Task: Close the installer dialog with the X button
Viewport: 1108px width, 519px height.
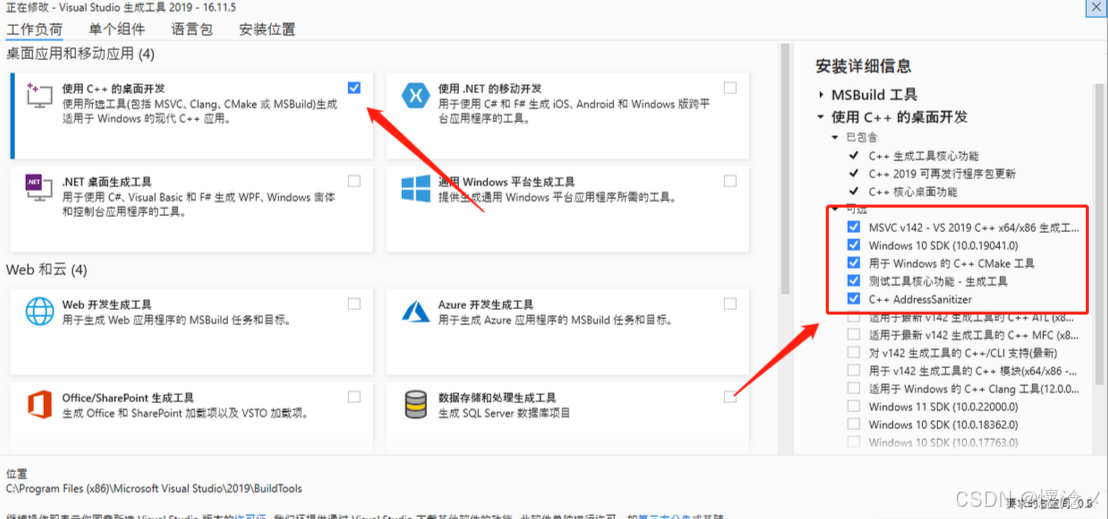Action: [1096, 6]
